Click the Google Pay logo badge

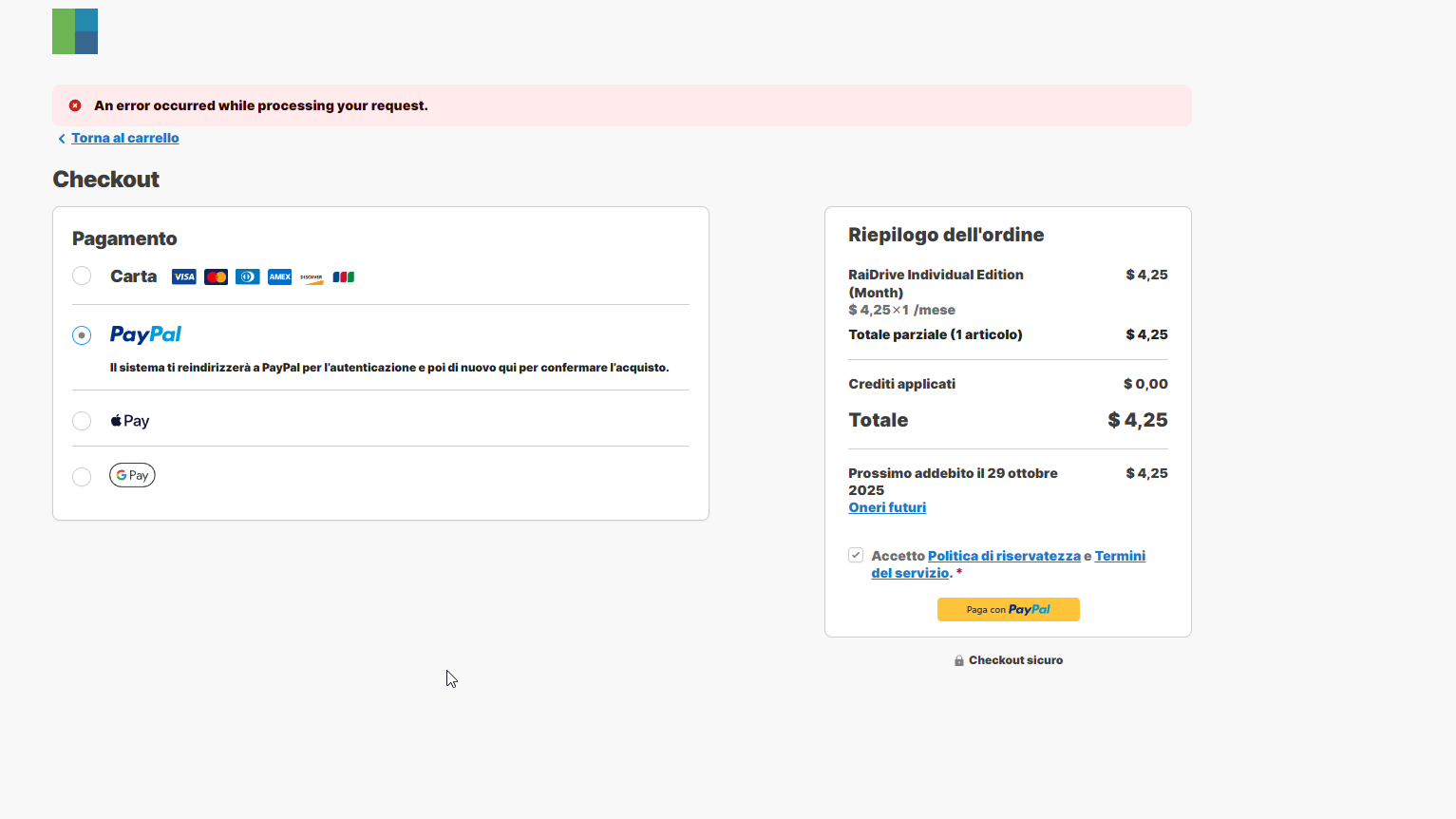[132, 475]
